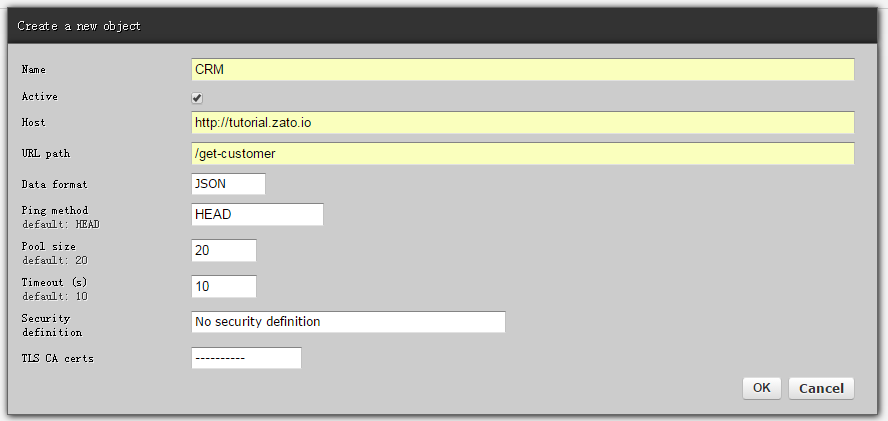This screenshot has width=888, height=421.
Task: Click the Name label
Action: pos(33,70)
